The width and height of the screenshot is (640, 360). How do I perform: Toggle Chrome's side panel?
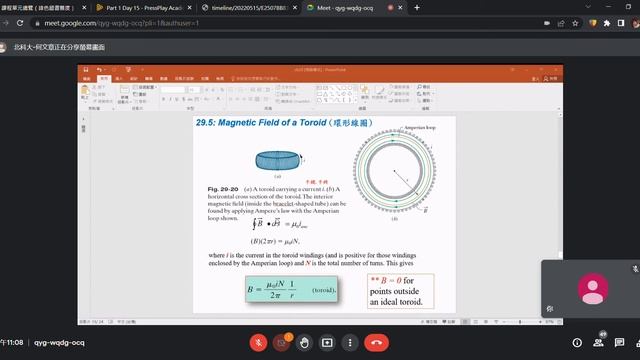[621, 23]
